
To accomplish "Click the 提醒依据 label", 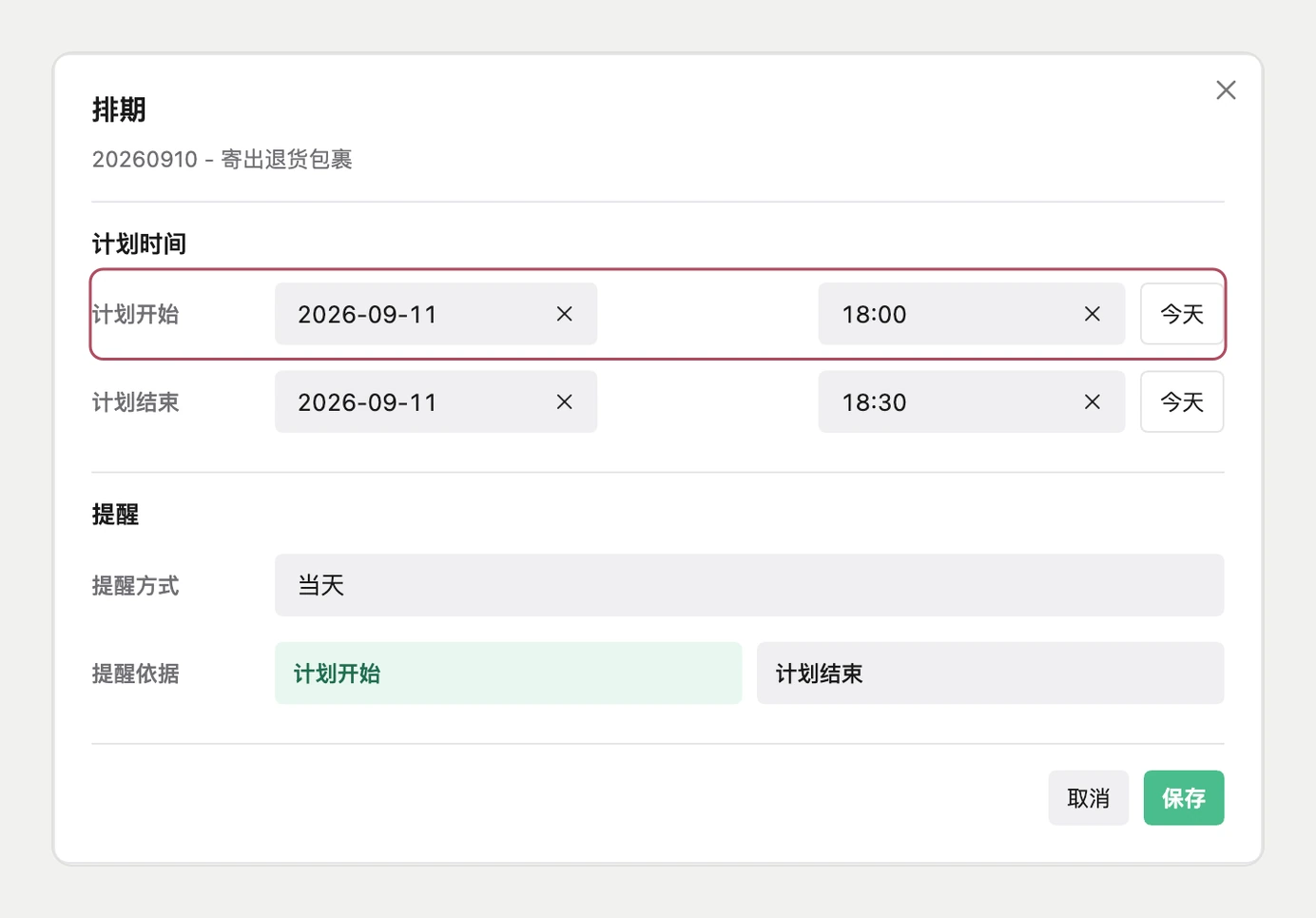I will (x=135, y=674).
